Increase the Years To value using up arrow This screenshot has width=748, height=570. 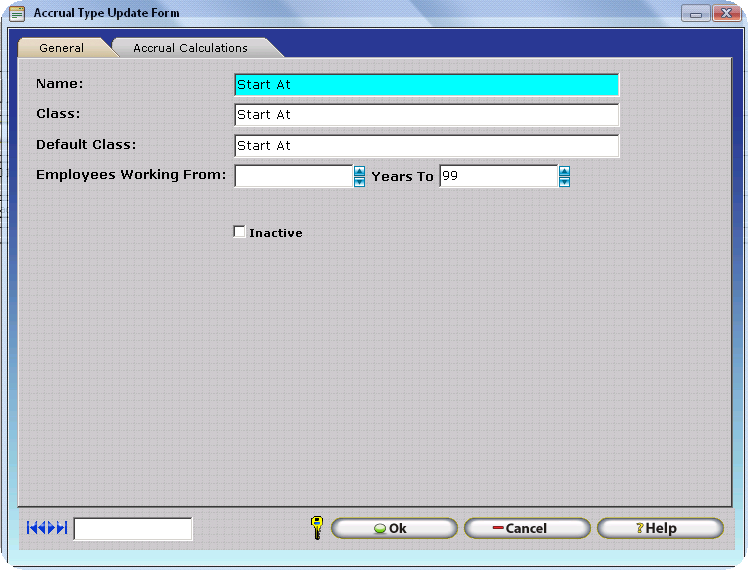pyautogui.click(x=564, y=171)
